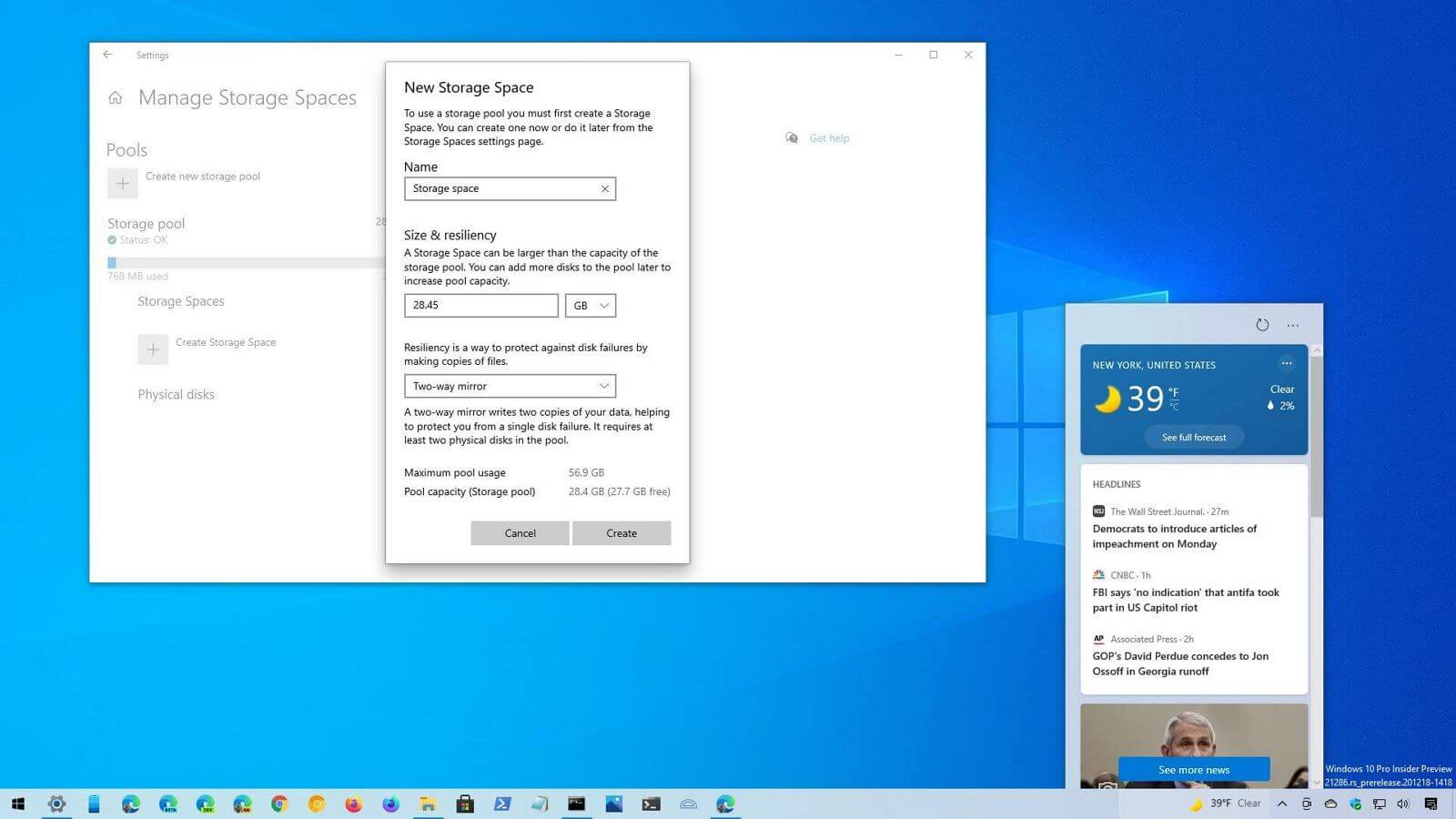
Task: Refresh the news widget using the circular arrow
Action: coord(1262,324)
